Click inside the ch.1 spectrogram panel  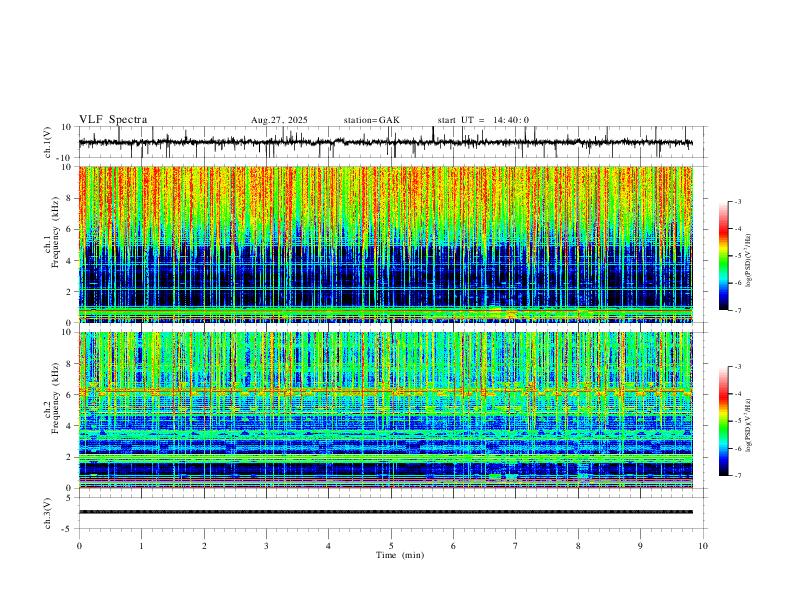385,244
